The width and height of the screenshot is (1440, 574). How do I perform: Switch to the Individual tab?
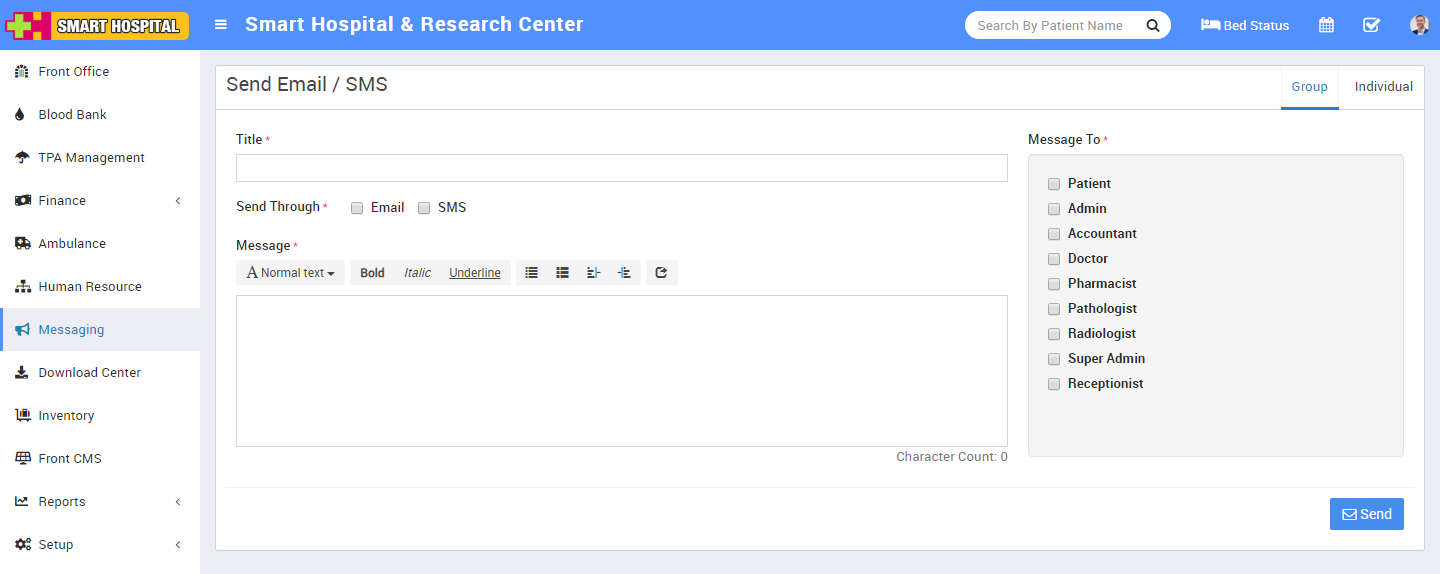tap(1383, 87)
